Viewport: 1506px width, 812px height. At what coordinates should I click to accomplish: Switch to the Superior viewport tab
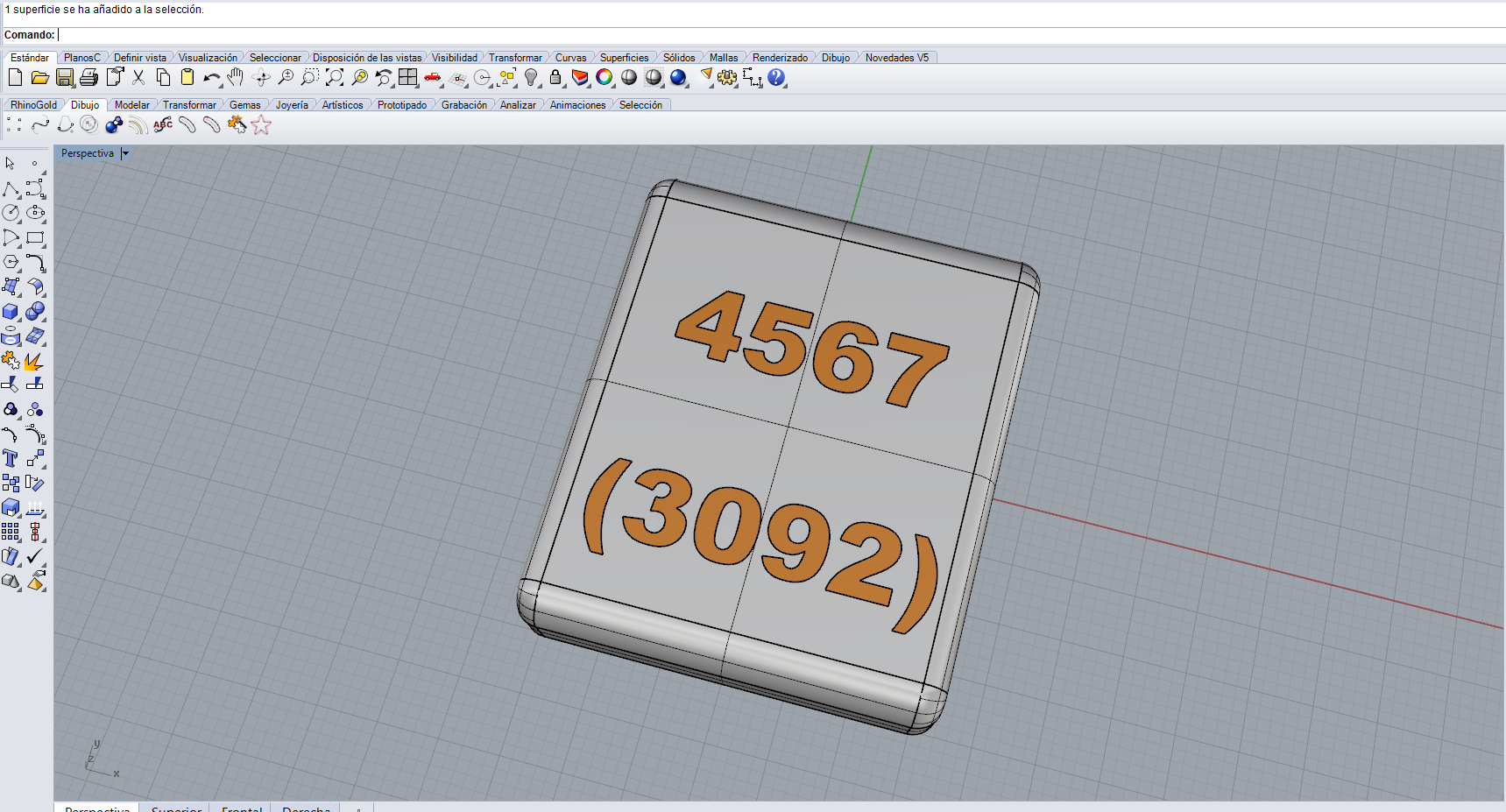[176, 808]
